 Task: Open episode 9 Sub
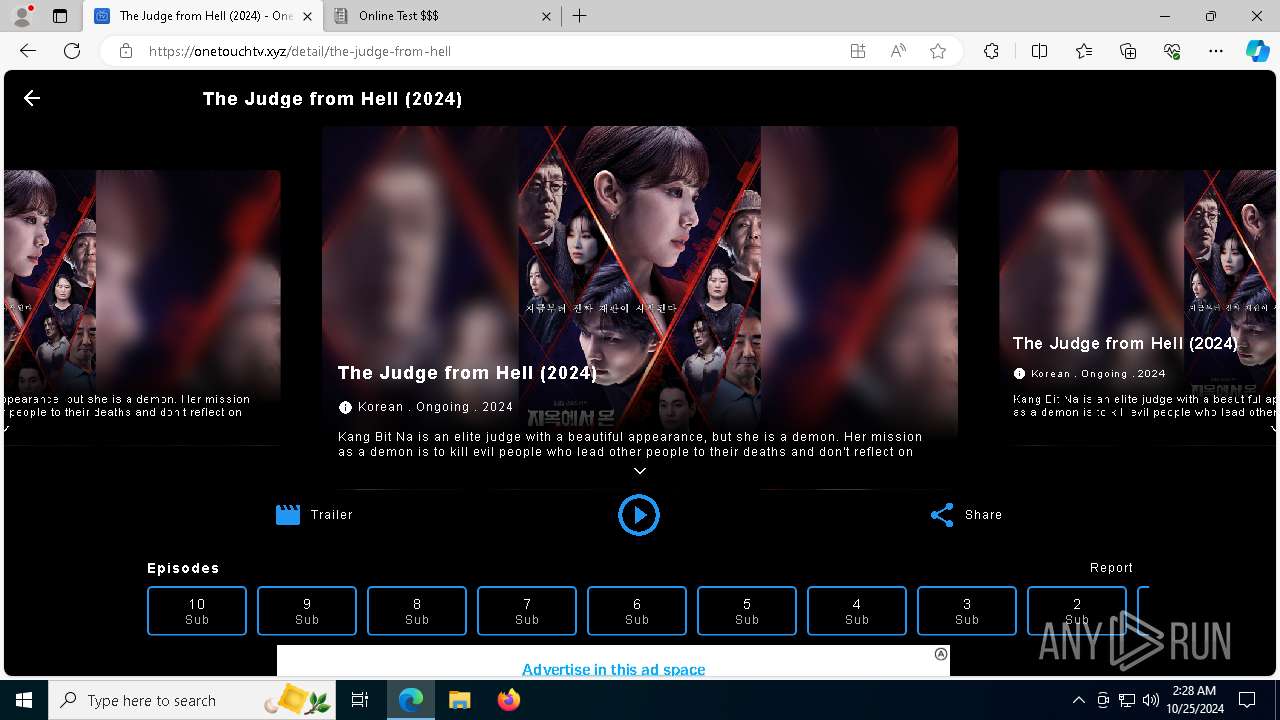click(x=307, y=611)
